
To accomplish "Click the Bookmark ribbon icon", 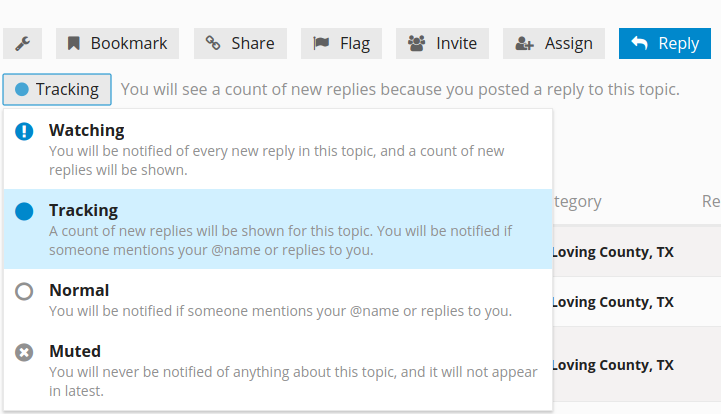I will (x=74, y=43).
